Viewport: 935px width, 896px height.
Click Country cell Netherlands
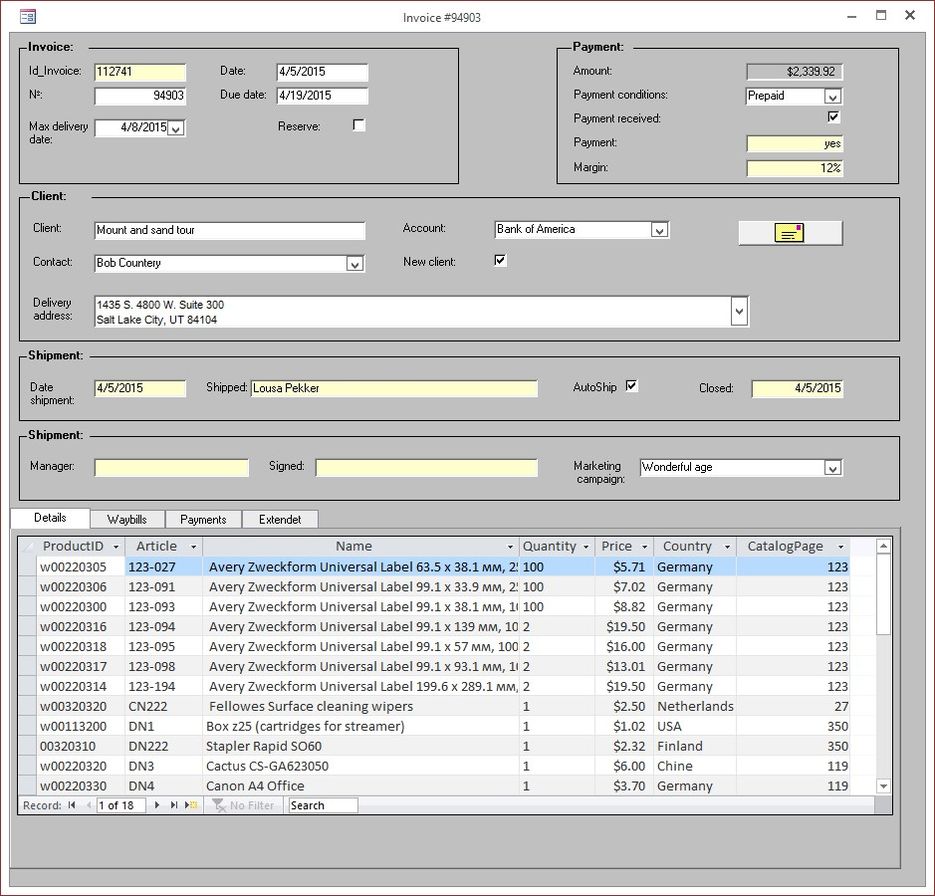pyautogui.click(x=695, y=706)
